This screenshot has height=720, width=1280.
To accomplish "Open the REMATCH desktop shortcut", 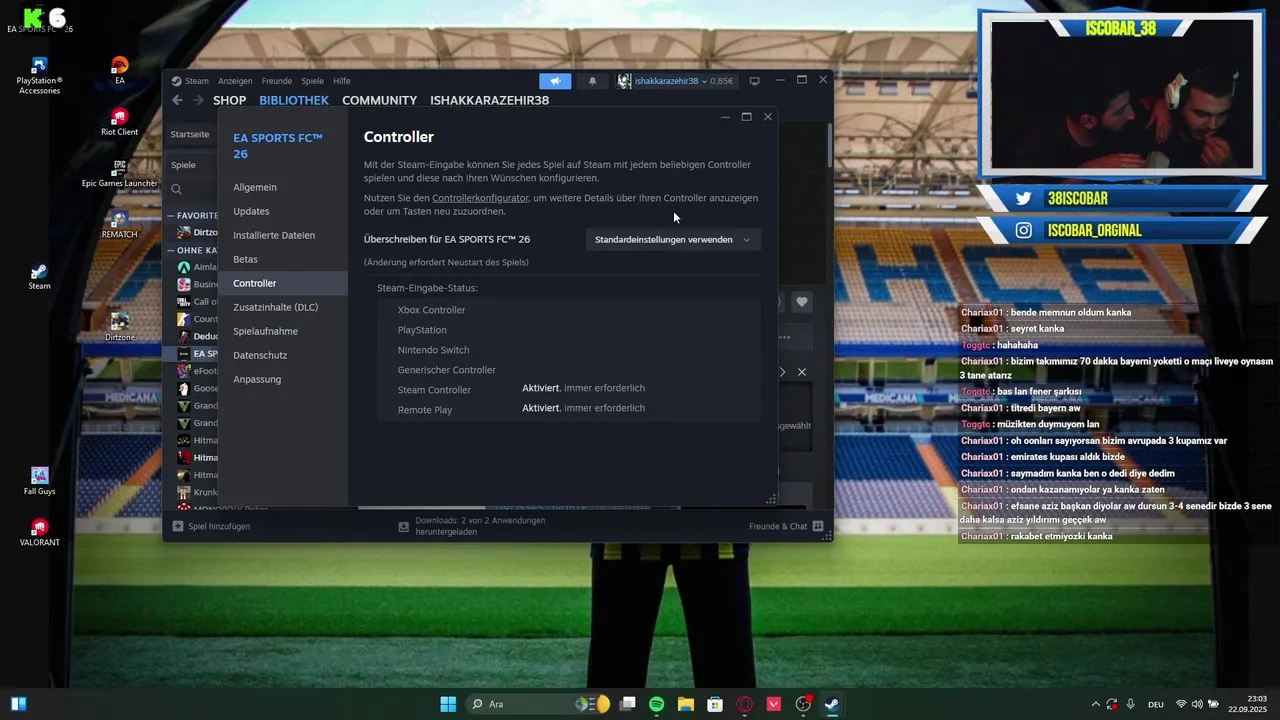I will click(120, 225).
